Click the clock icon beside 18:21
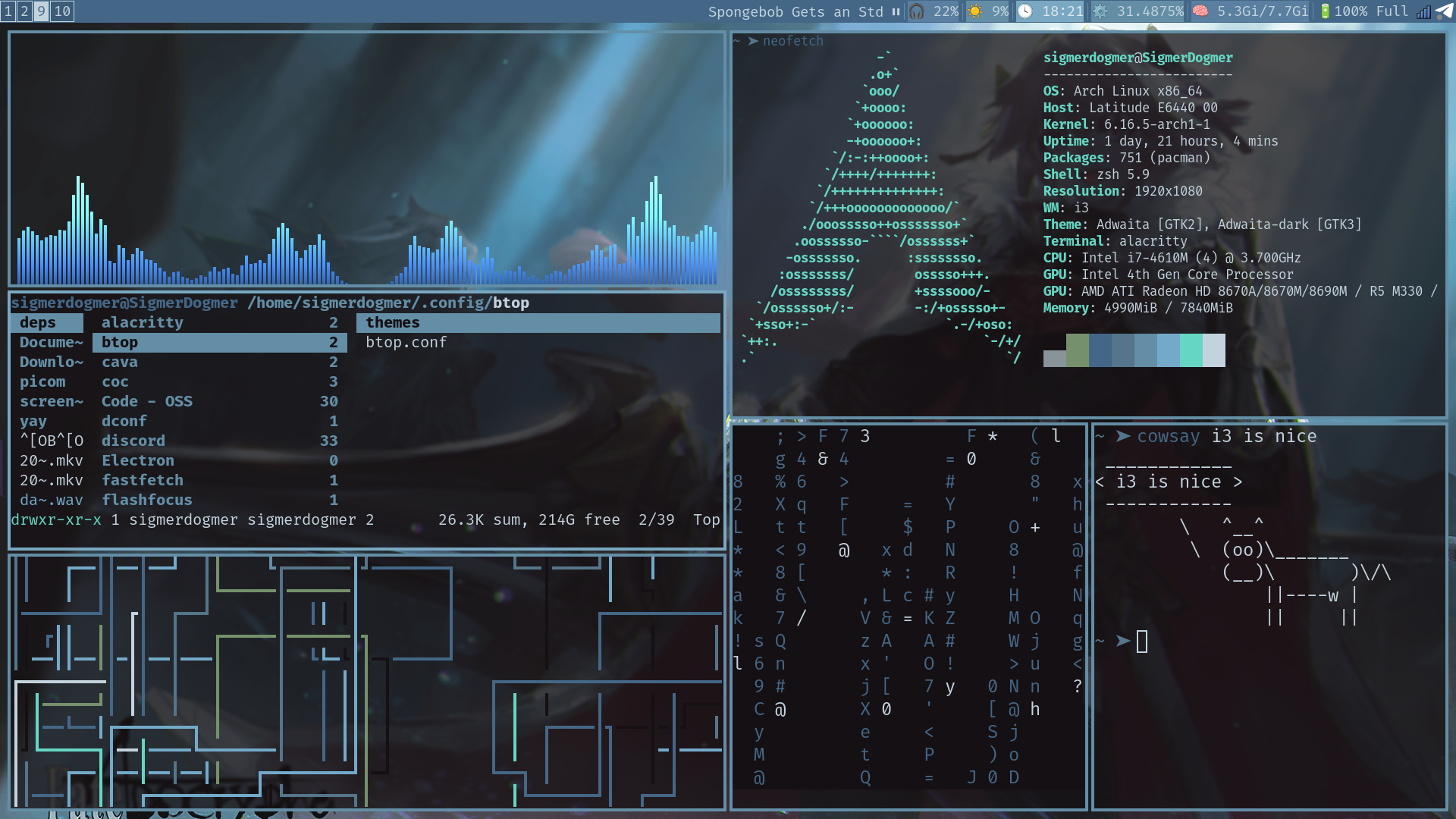 coord(1025,11)
